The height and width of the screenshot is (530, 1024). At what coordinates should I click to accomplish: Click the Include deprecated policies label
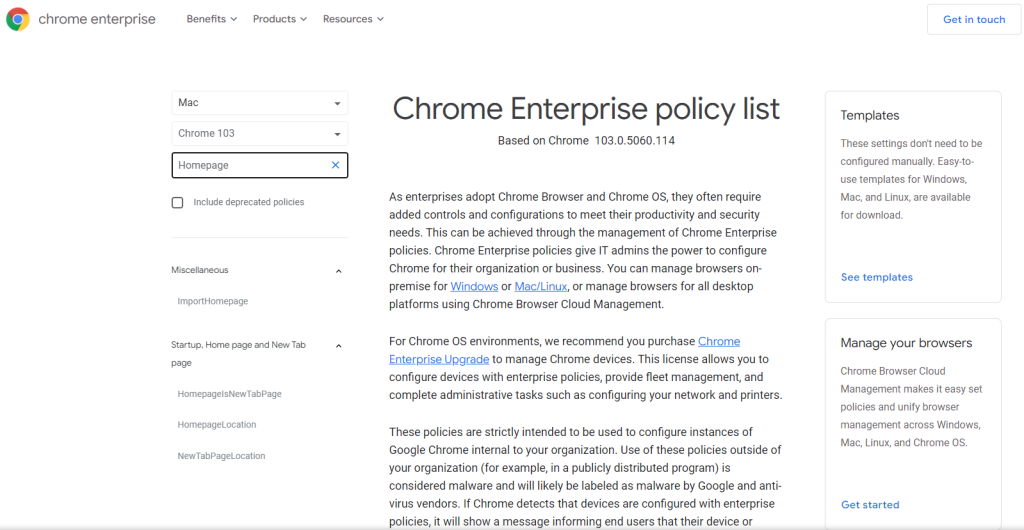tap(249, 202)
